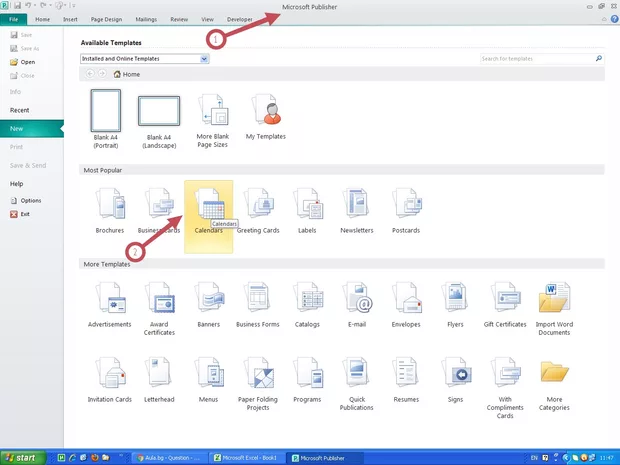This screenshot has width=620, height=465.
Task: Click Options in the File sidebar
Action: 31,200
